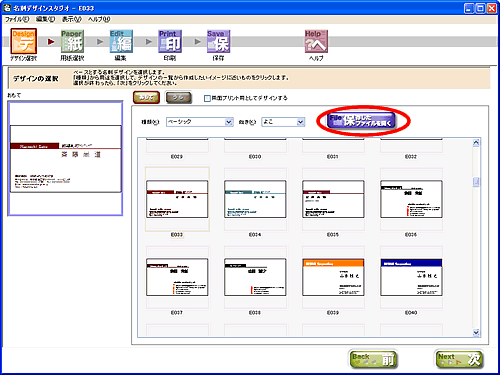
Task: Click the scroll down arrow of design list
Action: pyautogui.click(x=476, y=332)
